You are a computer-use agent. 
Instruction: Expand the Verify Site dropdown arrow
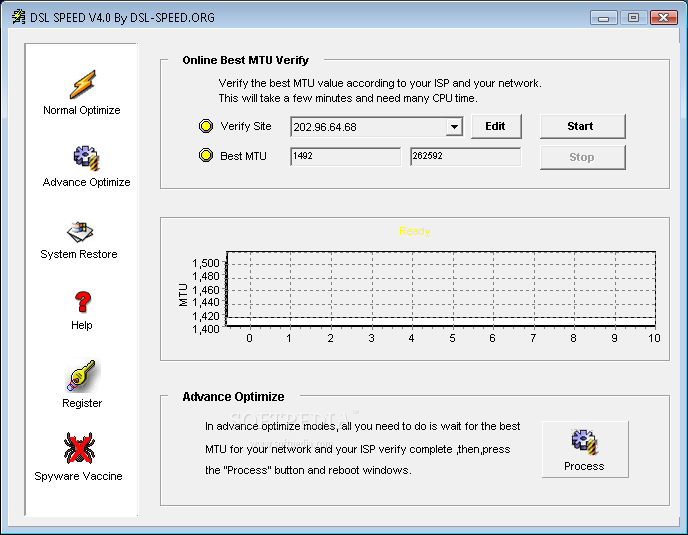tap(454, 127)
